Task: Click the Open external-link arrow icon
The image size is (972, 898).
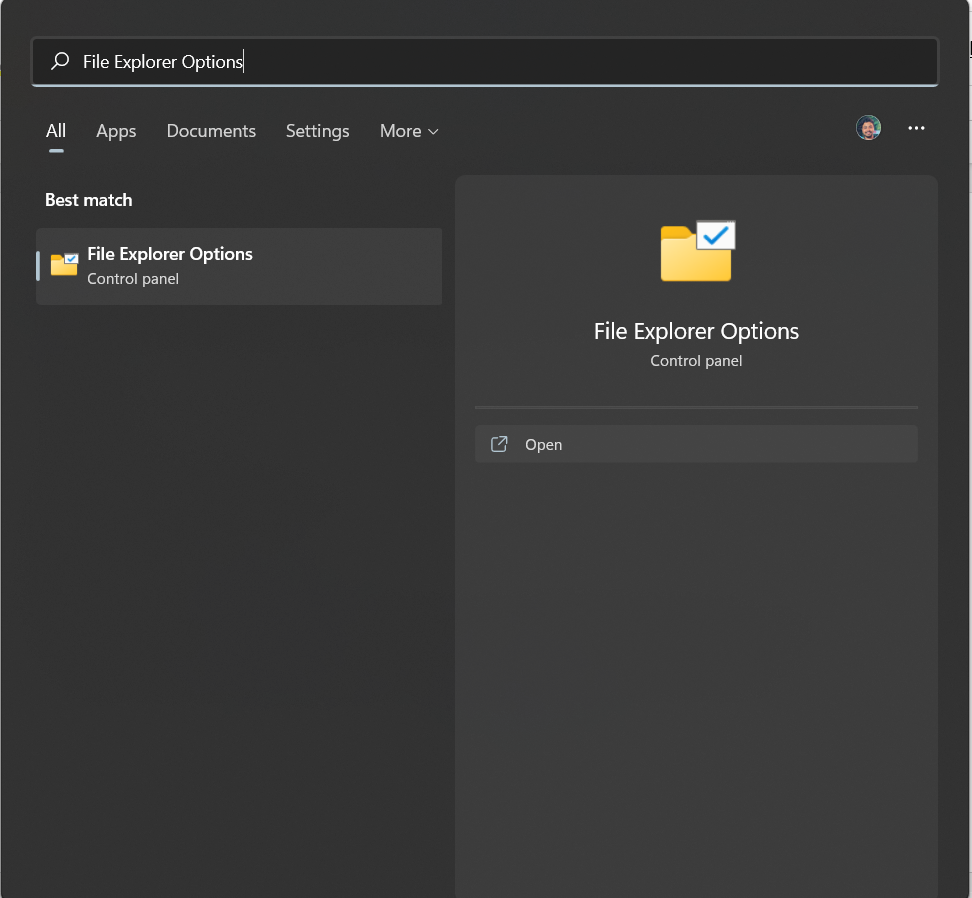Action: (499, 444)
